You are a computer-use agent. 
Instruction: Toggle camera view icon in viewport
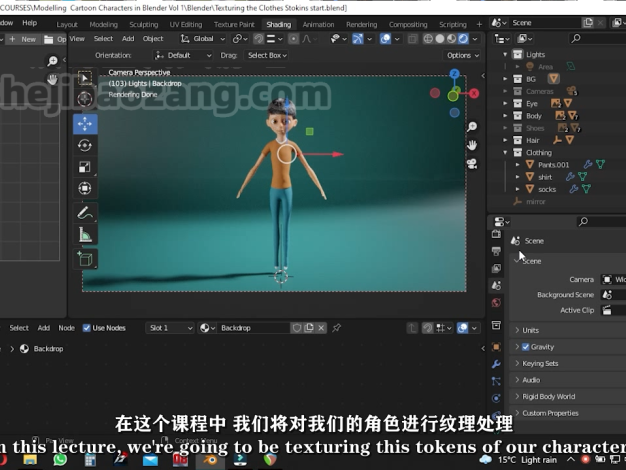point(472,163)
